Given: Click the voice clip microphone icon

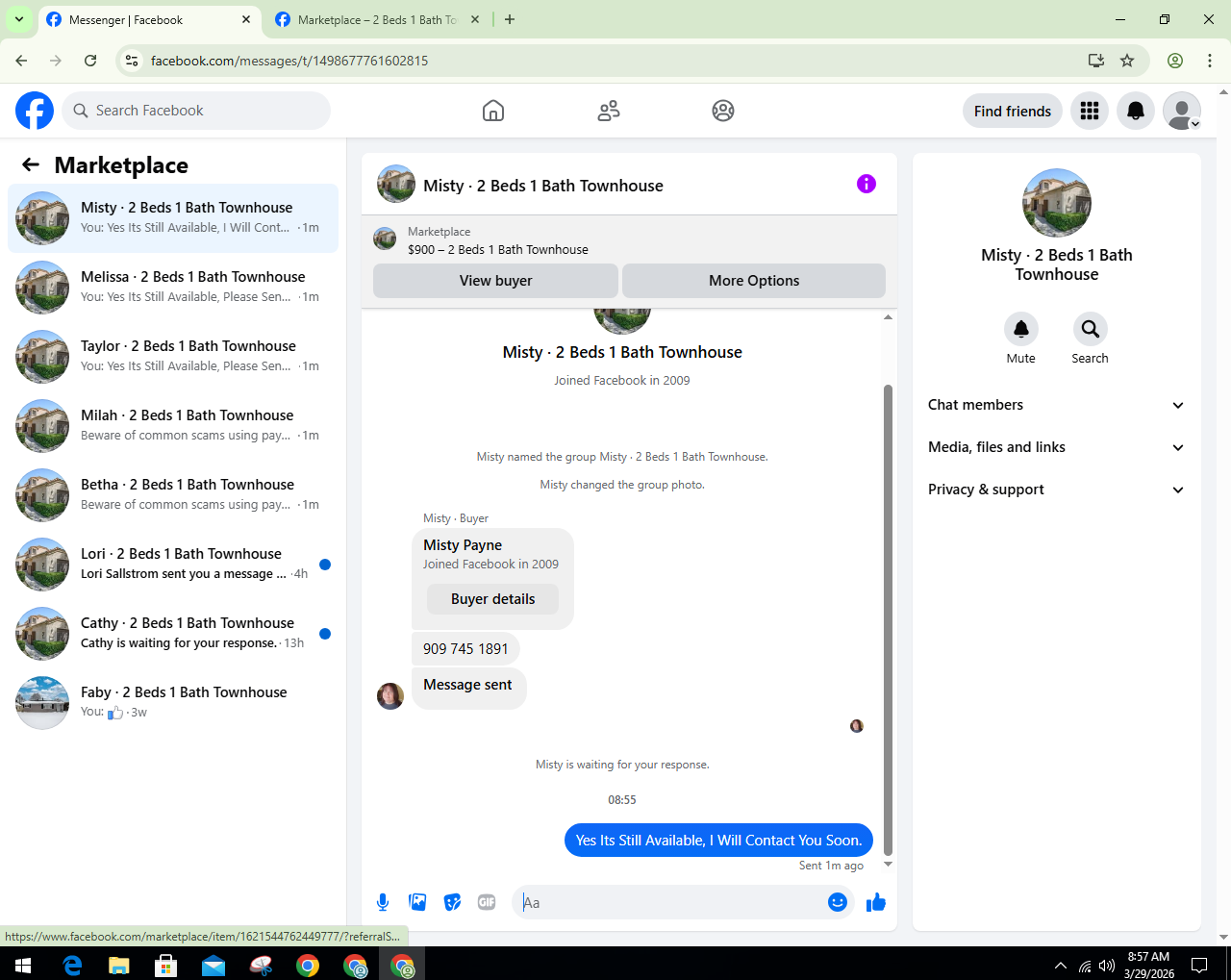Looking at the screenshot, I should point(383,902).
